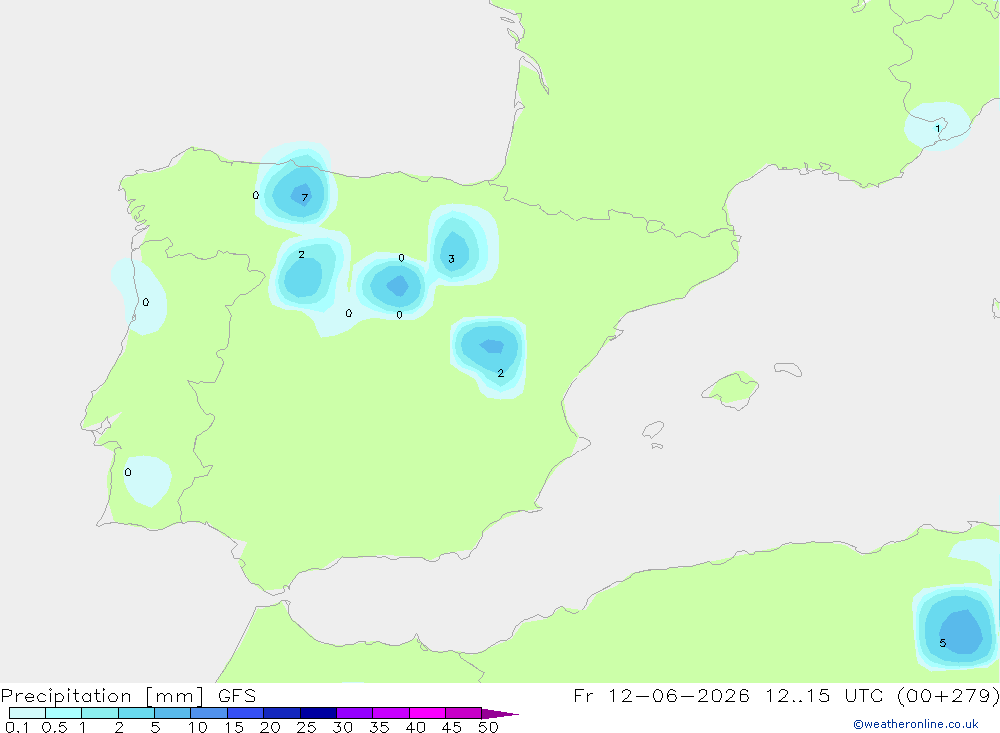The width and height of the screenshot is (1000, 733).
Task: Click the "5" precipitation value over Algeria
Action: coord(943,643)
